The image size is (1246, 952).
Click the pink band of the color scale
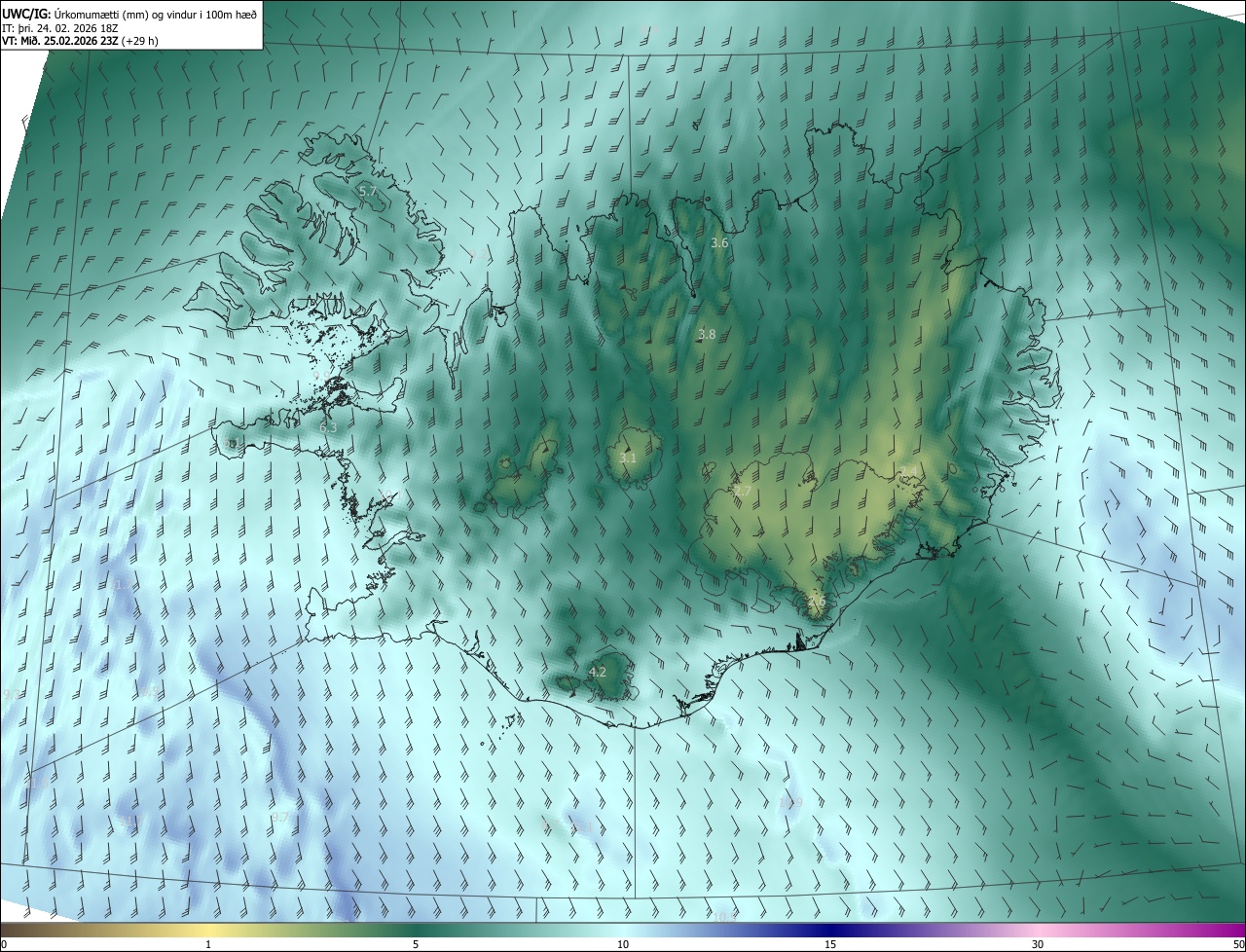click(x=1038, y=931)
